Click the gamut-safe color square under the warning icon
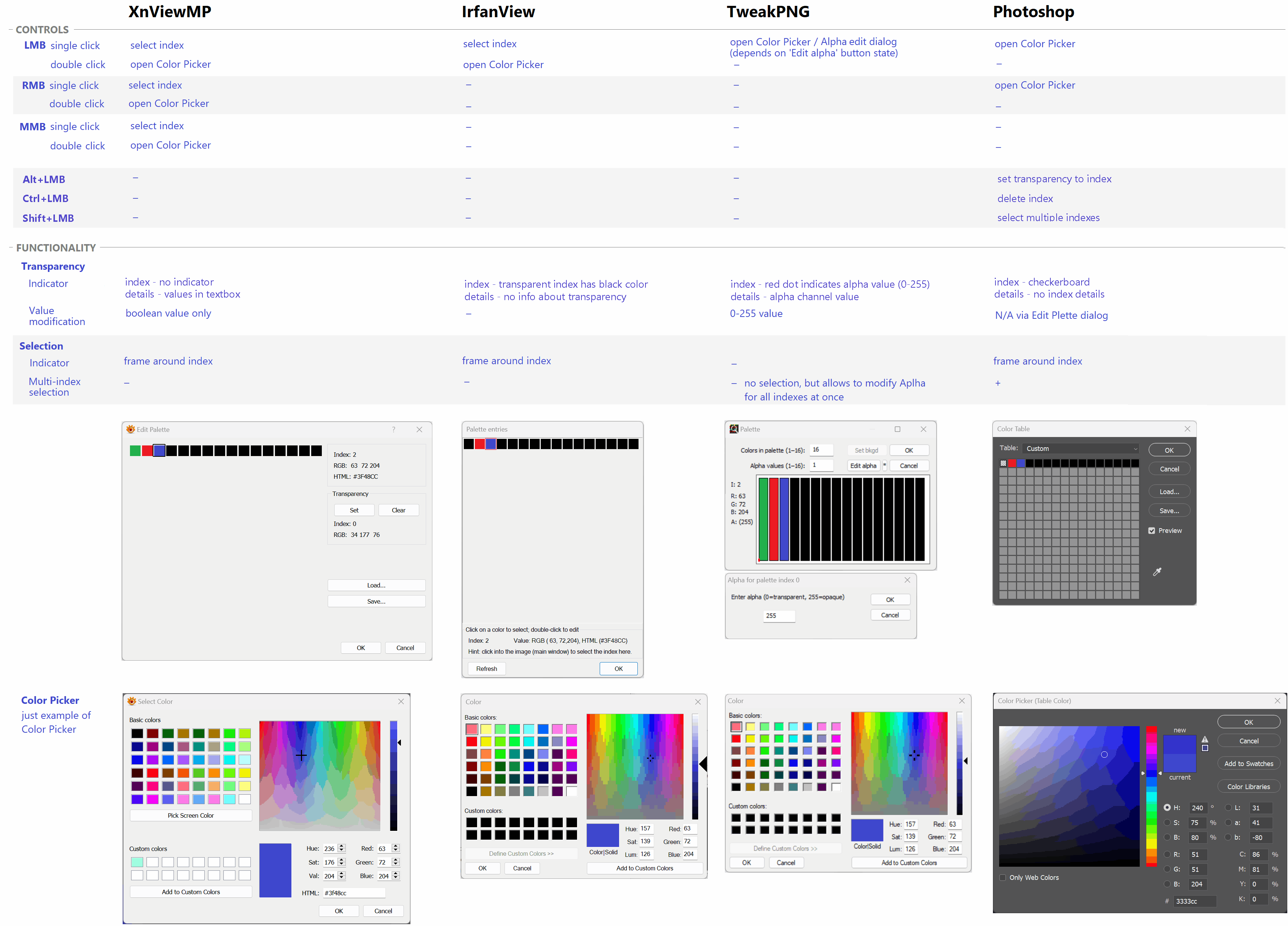Viewport: 1288px width, 926px height. [x=1205, y=748]
